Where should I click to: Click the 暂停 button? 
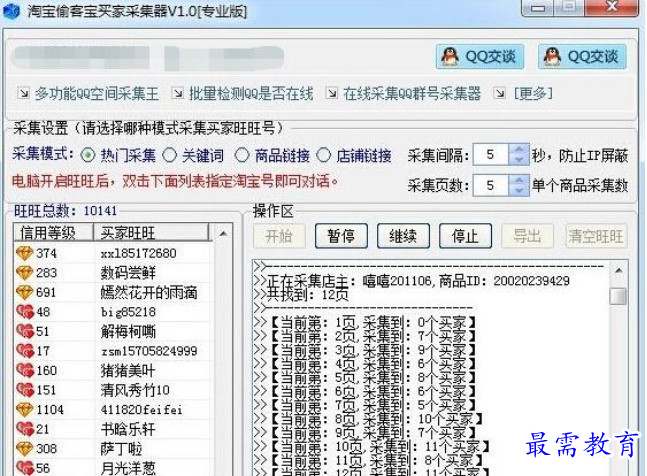click(x=341, y=236)
